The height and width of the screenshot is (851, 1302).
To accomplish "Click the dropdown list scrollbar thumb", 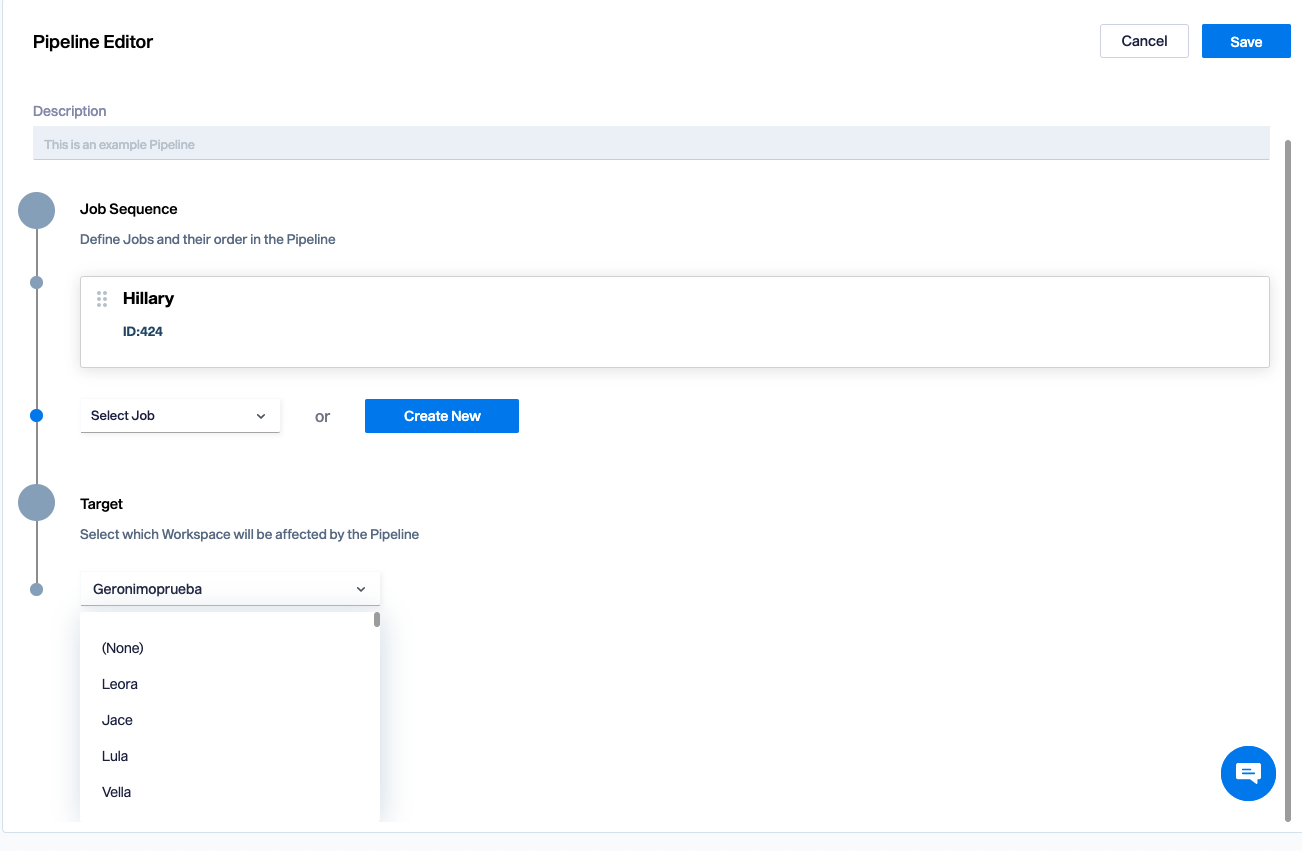I will (377, 619).
